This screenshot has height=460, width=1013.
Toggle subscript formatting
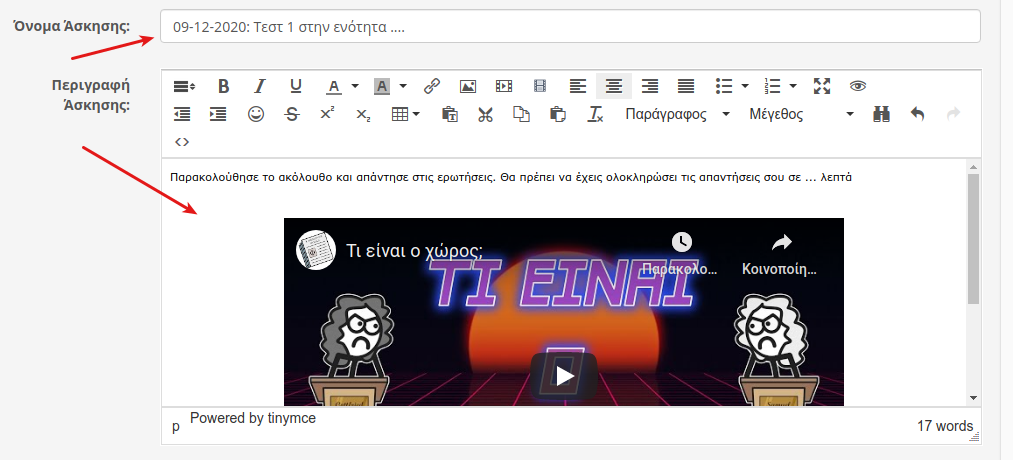364,115
